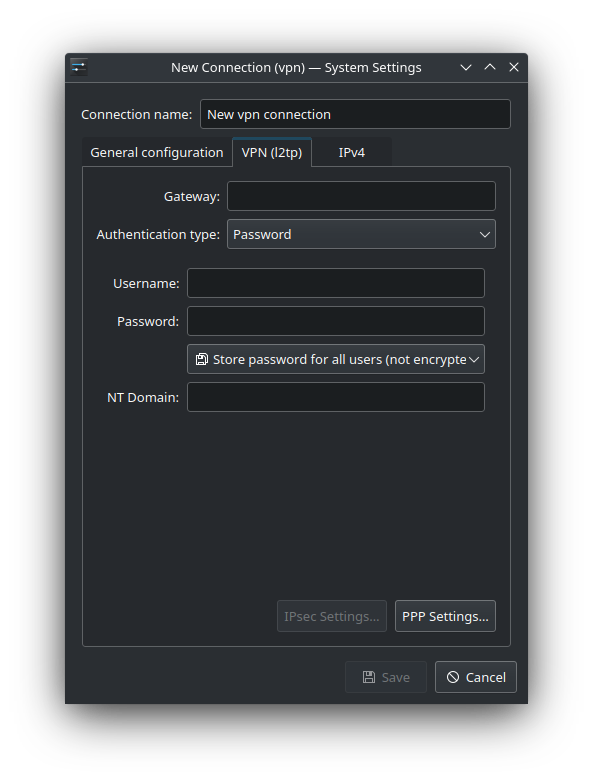Select the VPN (l2tp) tab
This screenshot has height=781, width=593.
(x=272, y=152)
